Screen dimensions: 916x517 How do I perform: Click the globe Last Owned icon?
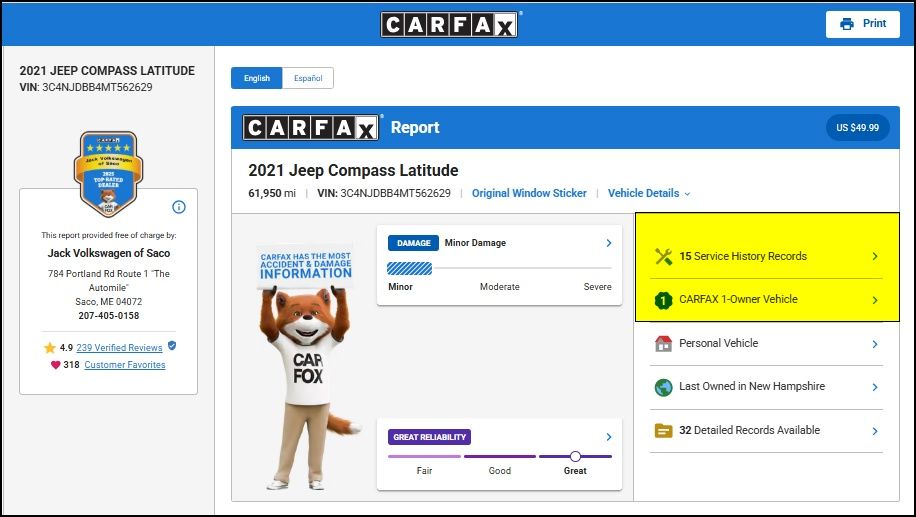pyautogui.click(x=663, y=387)
